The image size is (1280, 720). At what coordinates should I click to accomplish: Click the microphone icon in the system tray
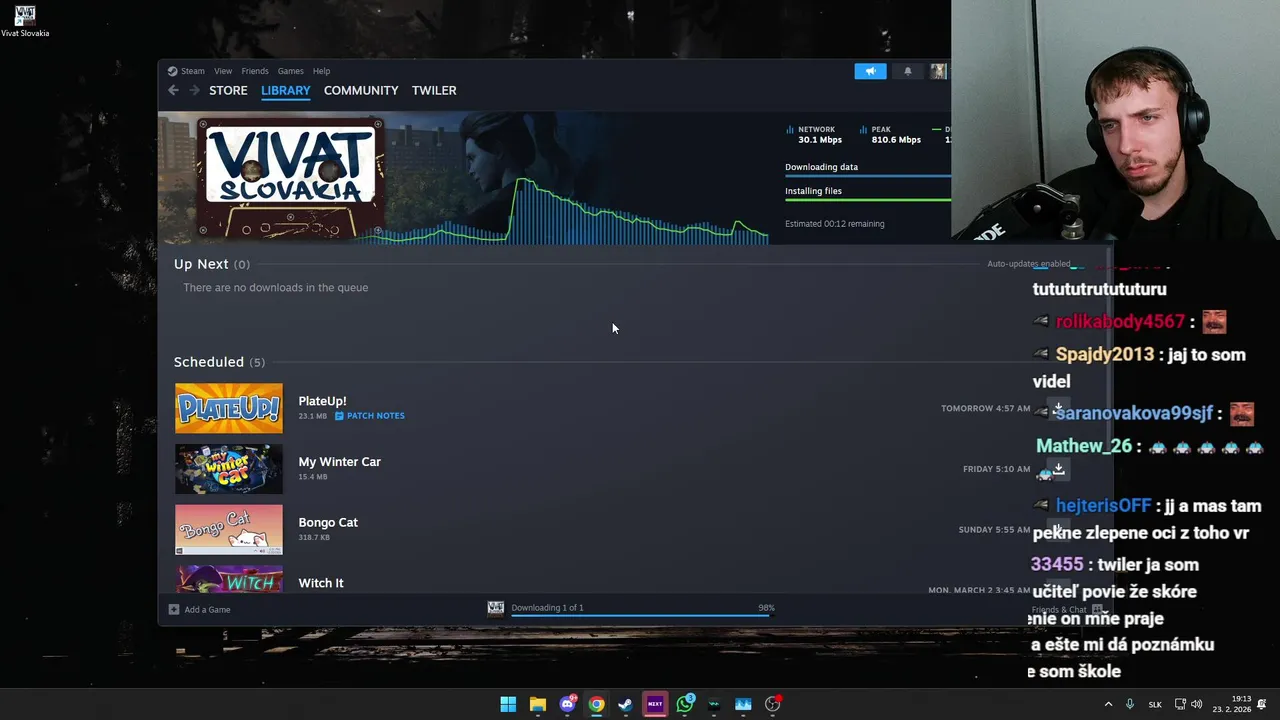click(x=1130, y=704)
